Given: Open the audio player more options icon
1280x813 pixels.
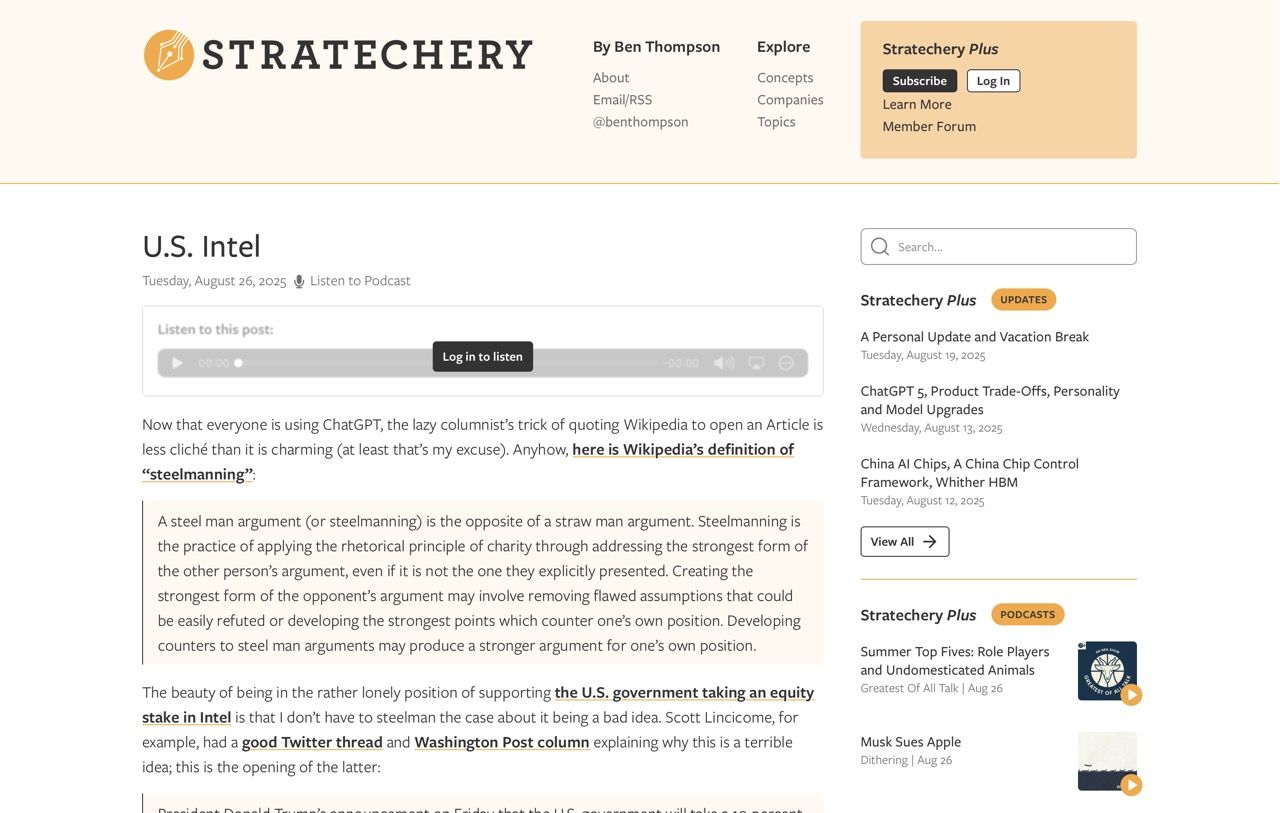Looking at the screenshot, I should 786,363.
